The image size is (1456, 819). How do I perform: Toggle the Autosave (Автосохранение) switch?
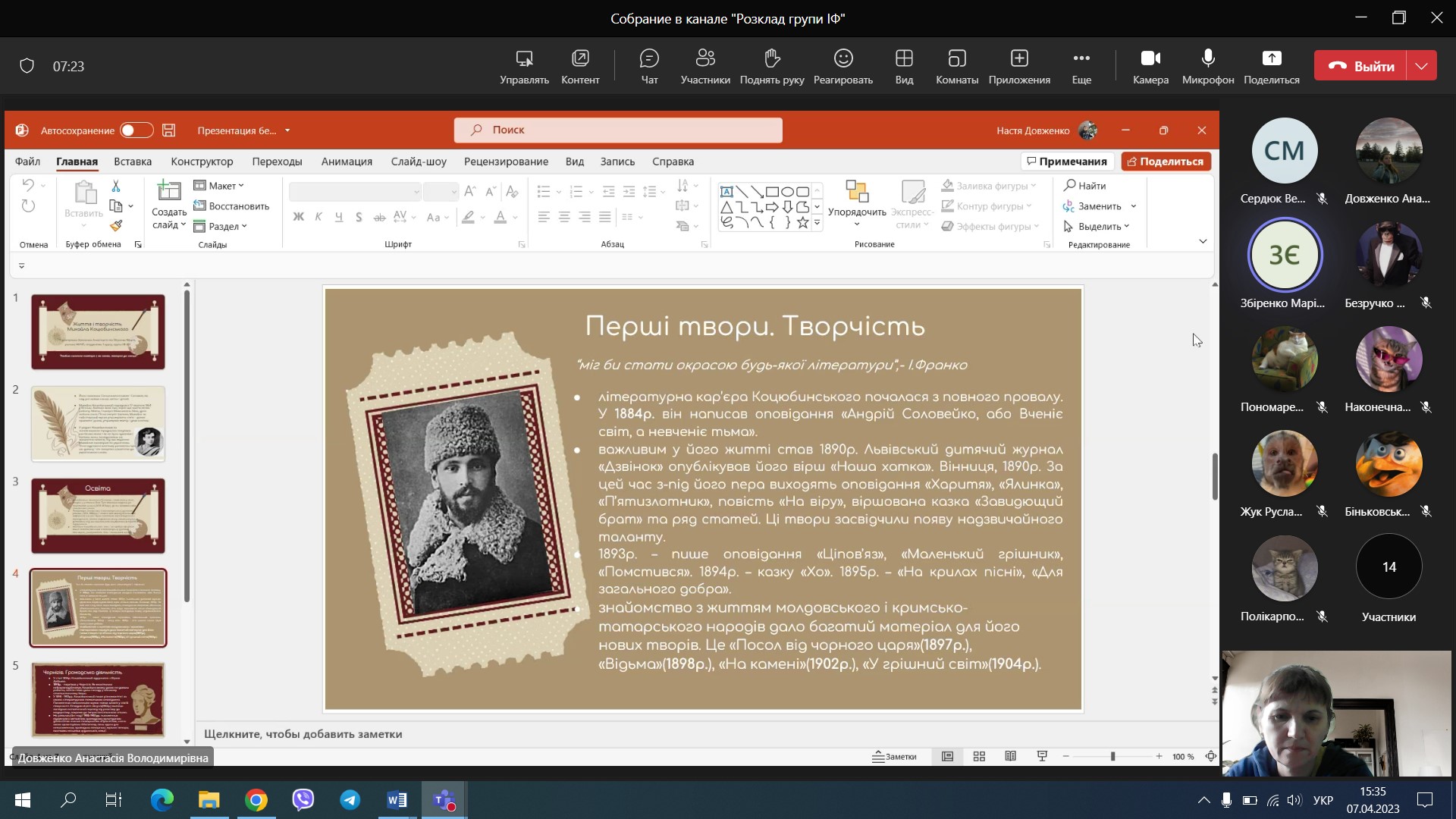coord(136,130)
